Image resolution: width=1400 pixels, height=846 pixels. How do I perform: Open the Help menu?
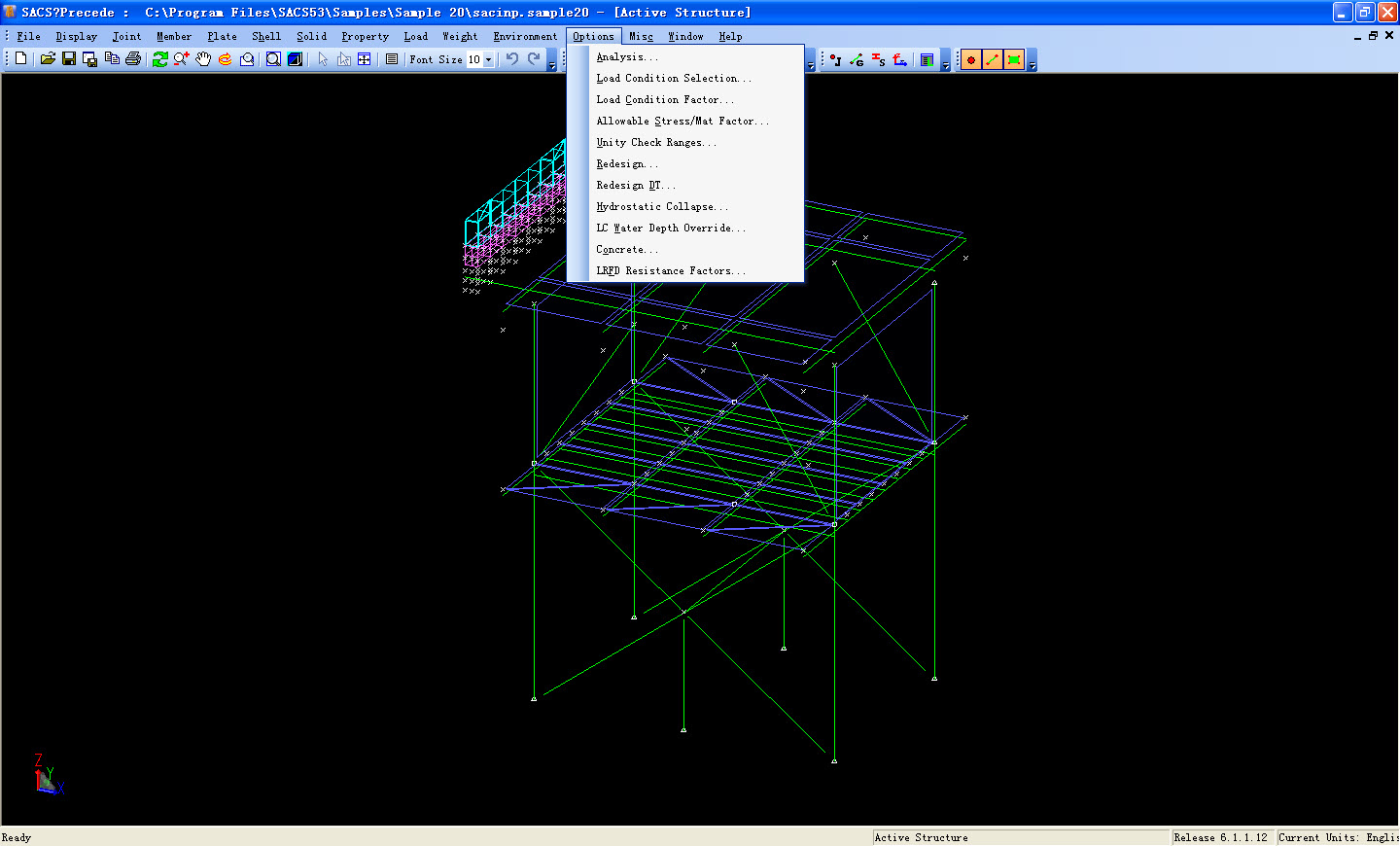(730, 36)
